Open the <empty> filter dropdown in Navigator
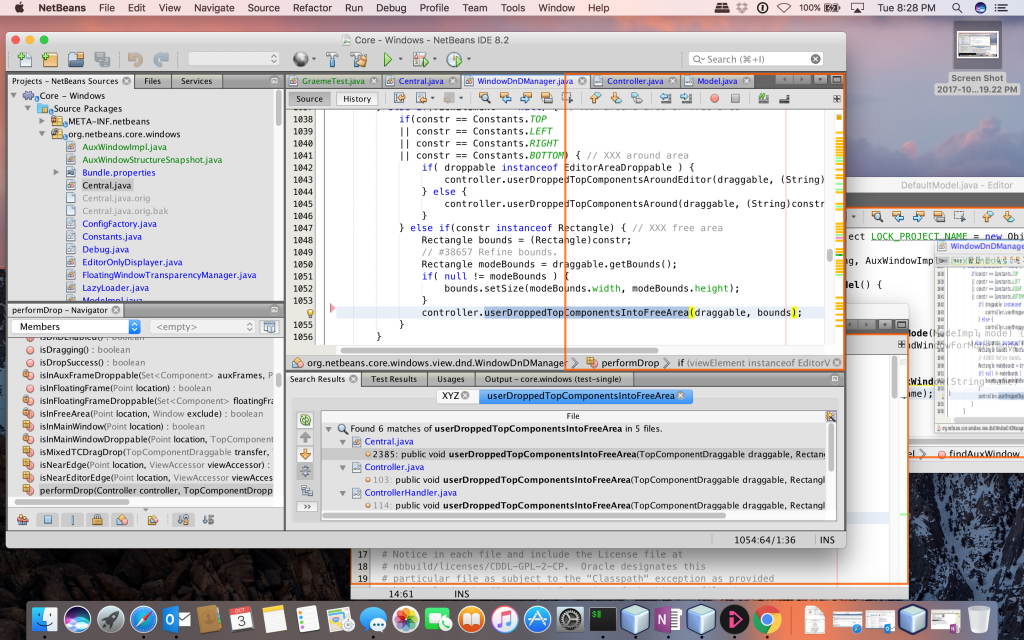The image size is (1024, 640). (203, 327)
